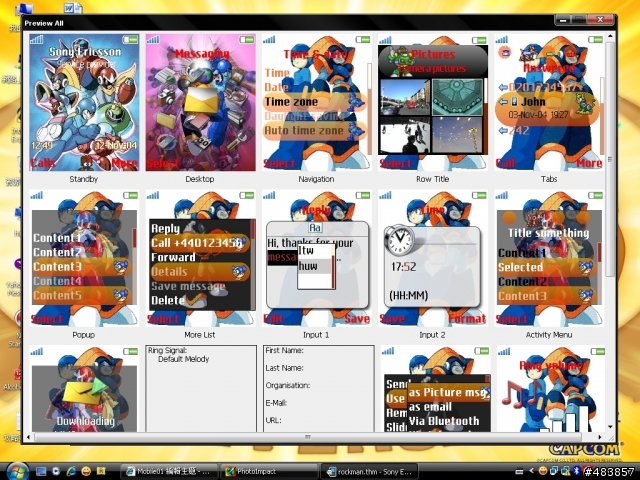
Task: Click 'as email' in submenu preview
Action: coord(430,407)
